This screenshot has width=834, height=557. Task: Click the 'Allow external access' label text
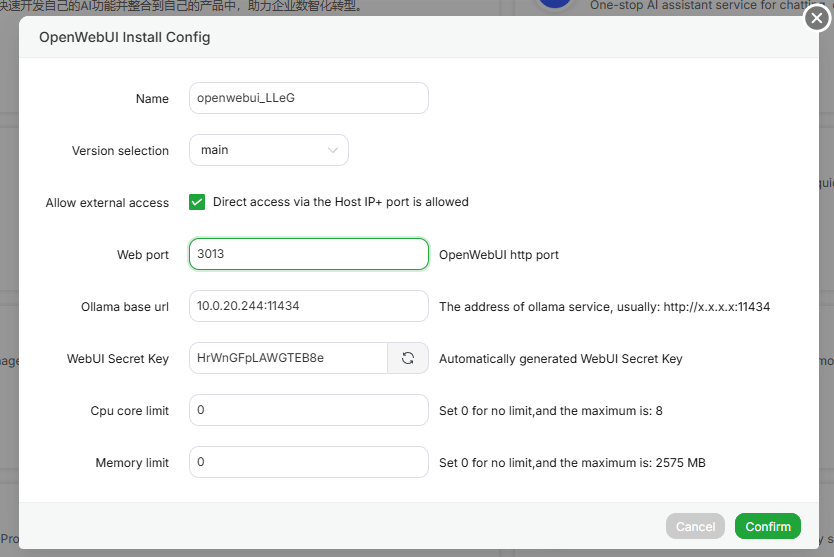click(107, 203)
